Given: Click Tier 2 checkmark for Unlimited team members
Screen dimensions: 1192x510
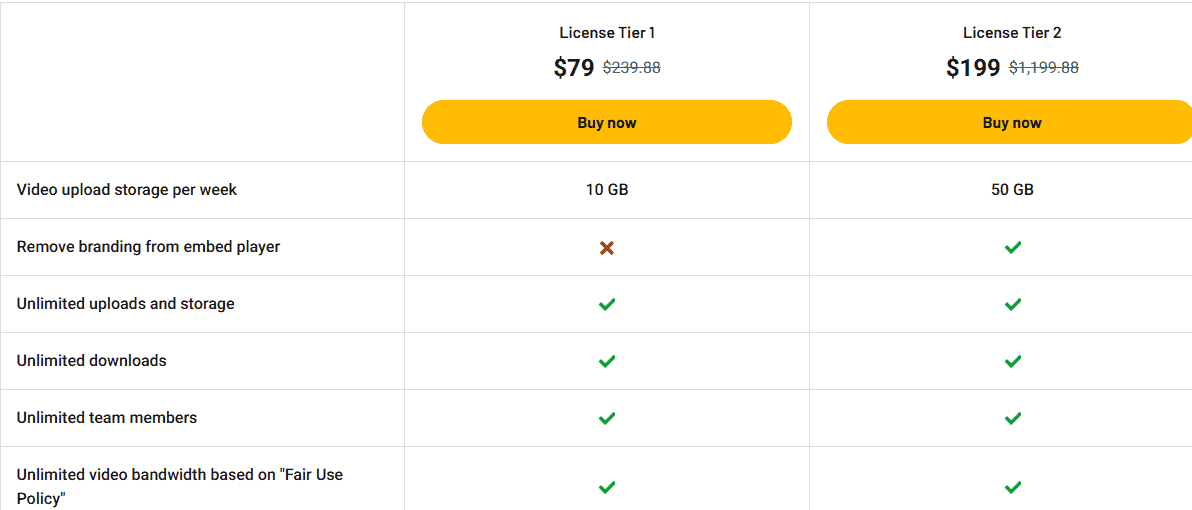Looking at the screenshot, I should tap(1012, 418).
